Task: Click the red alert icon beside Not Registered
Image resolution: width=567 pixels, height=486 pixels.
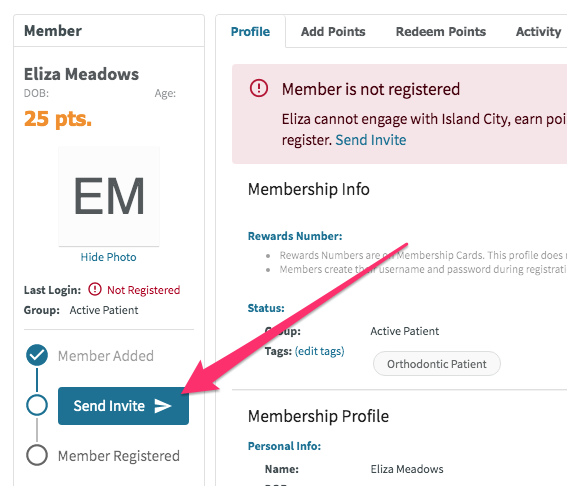Action: [95, 289]
